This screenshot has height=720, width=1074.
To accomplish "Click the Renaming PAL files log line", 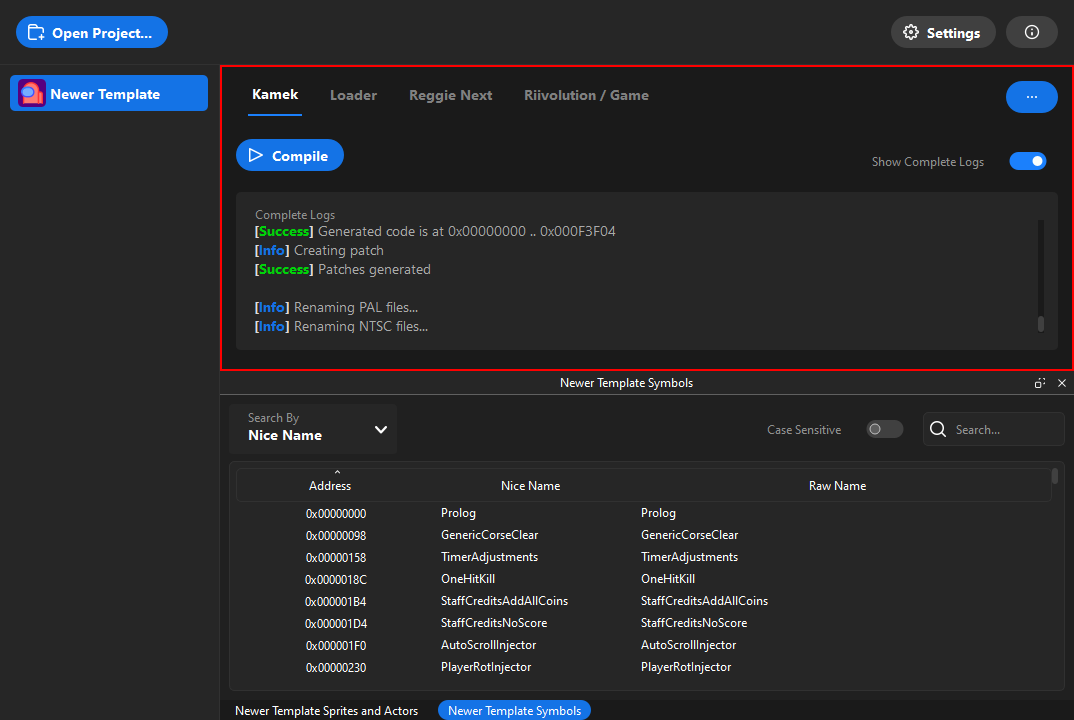I will [336, 308].
